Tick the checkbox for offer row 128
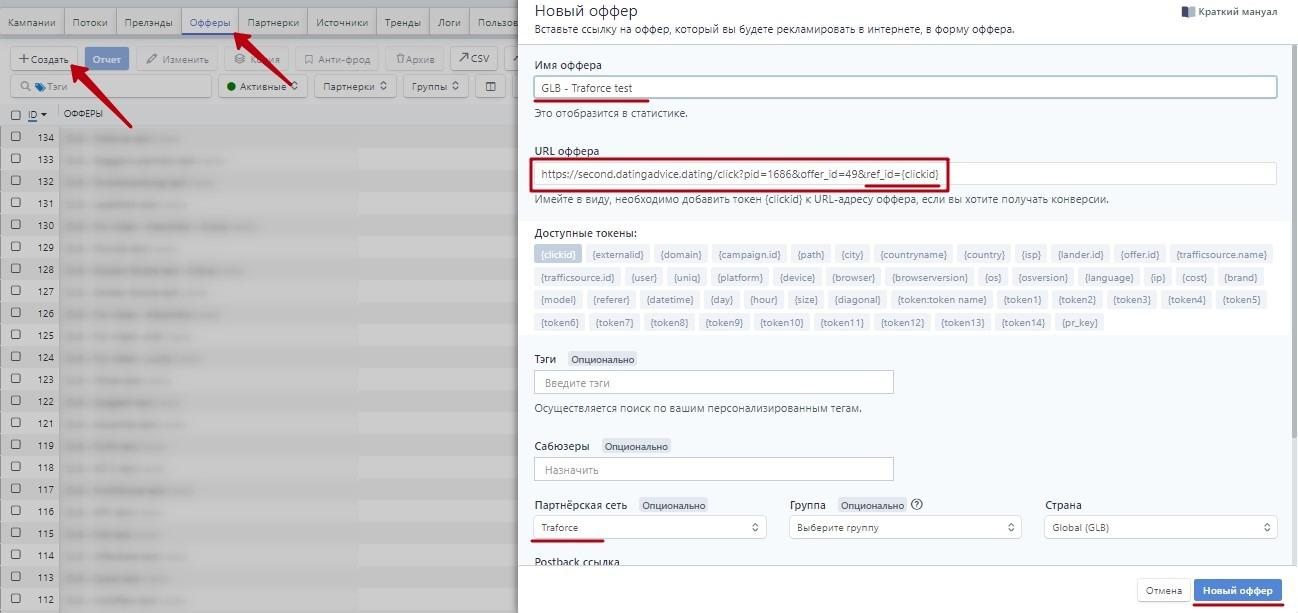The image size is (1298, 613). (x=16, y=269)
